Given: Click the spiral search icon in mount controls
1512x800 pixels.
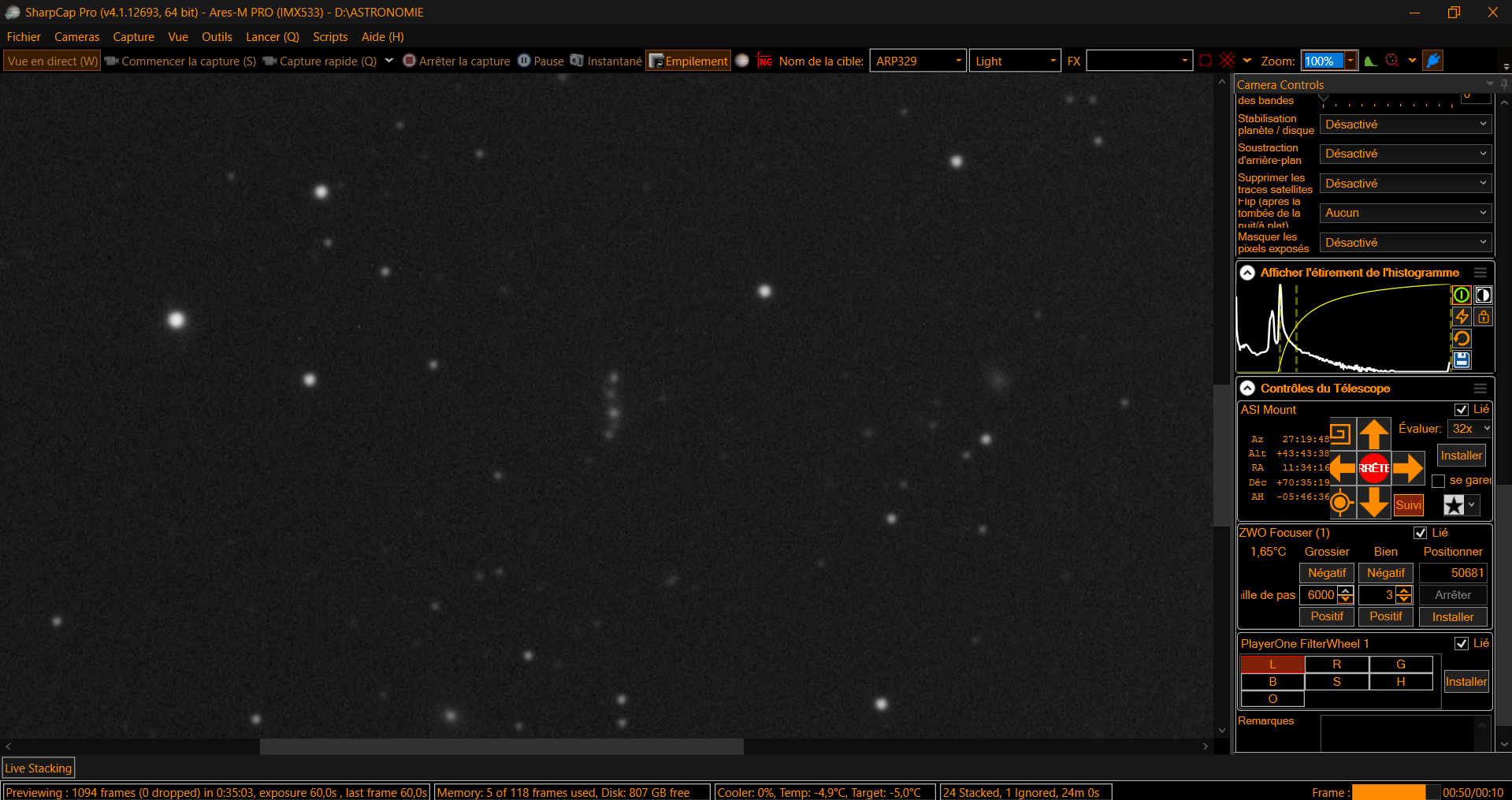Looking at the screenshot, I should [x=1340, y=433].
